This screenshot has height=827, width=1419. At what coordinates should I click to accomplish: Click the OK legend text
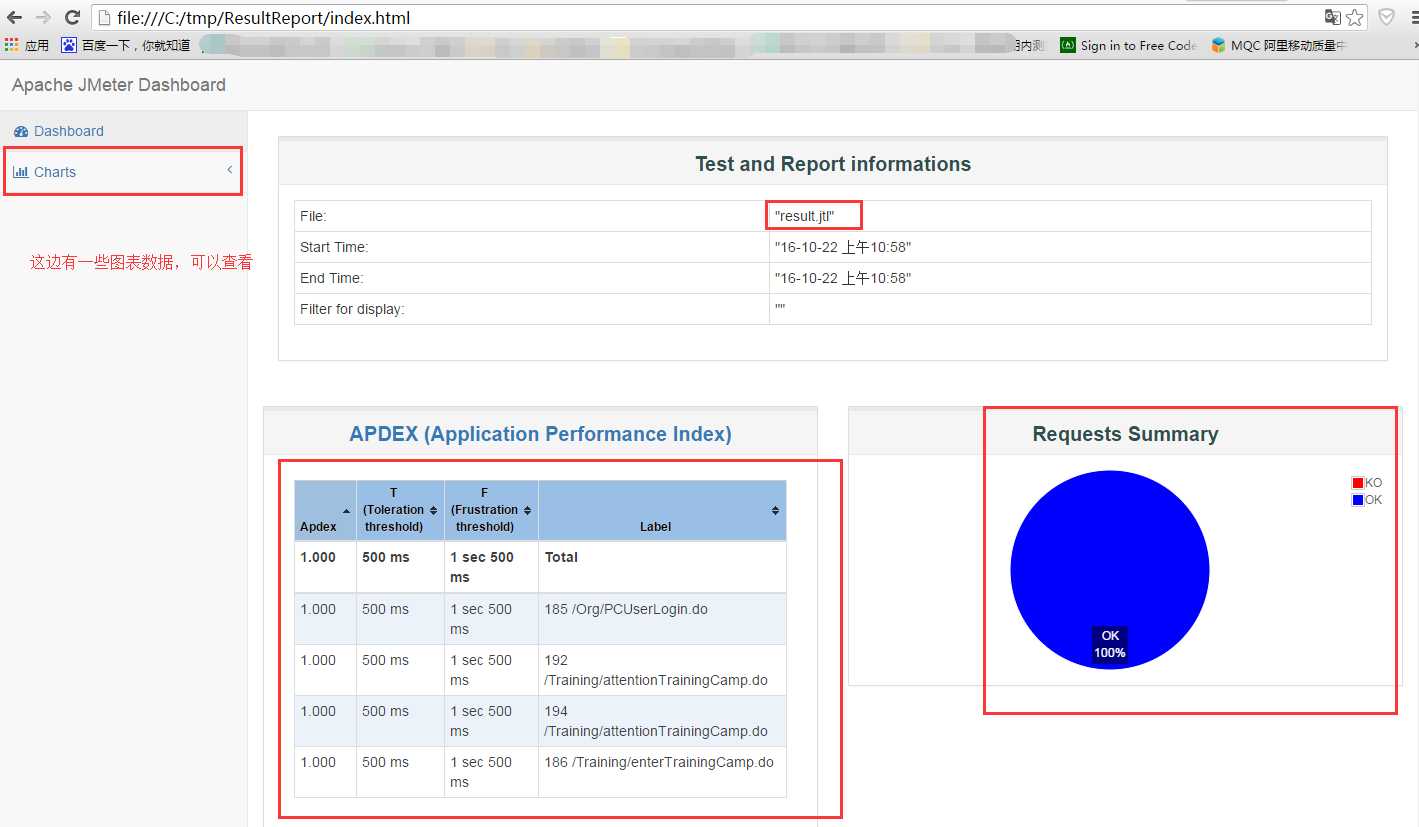tap(1373, 500)
